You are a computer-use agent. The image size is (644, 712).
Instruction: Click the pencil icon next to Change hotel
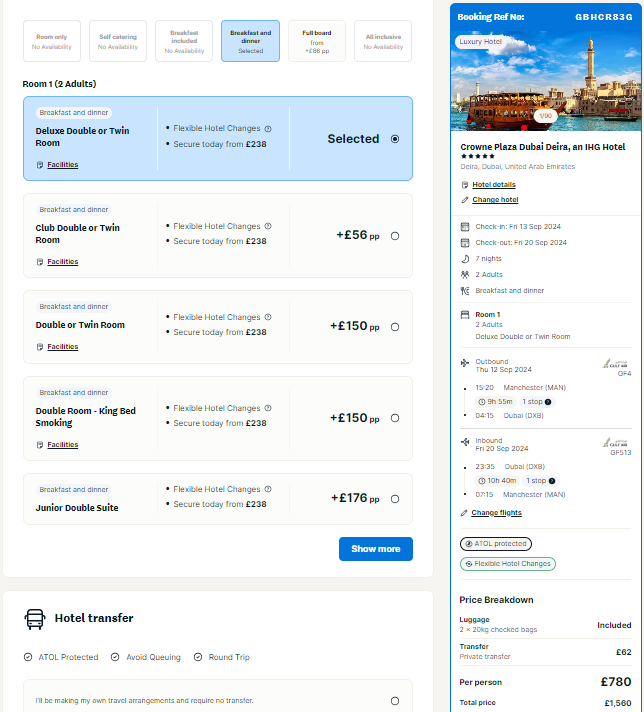(x=465, y=200)
